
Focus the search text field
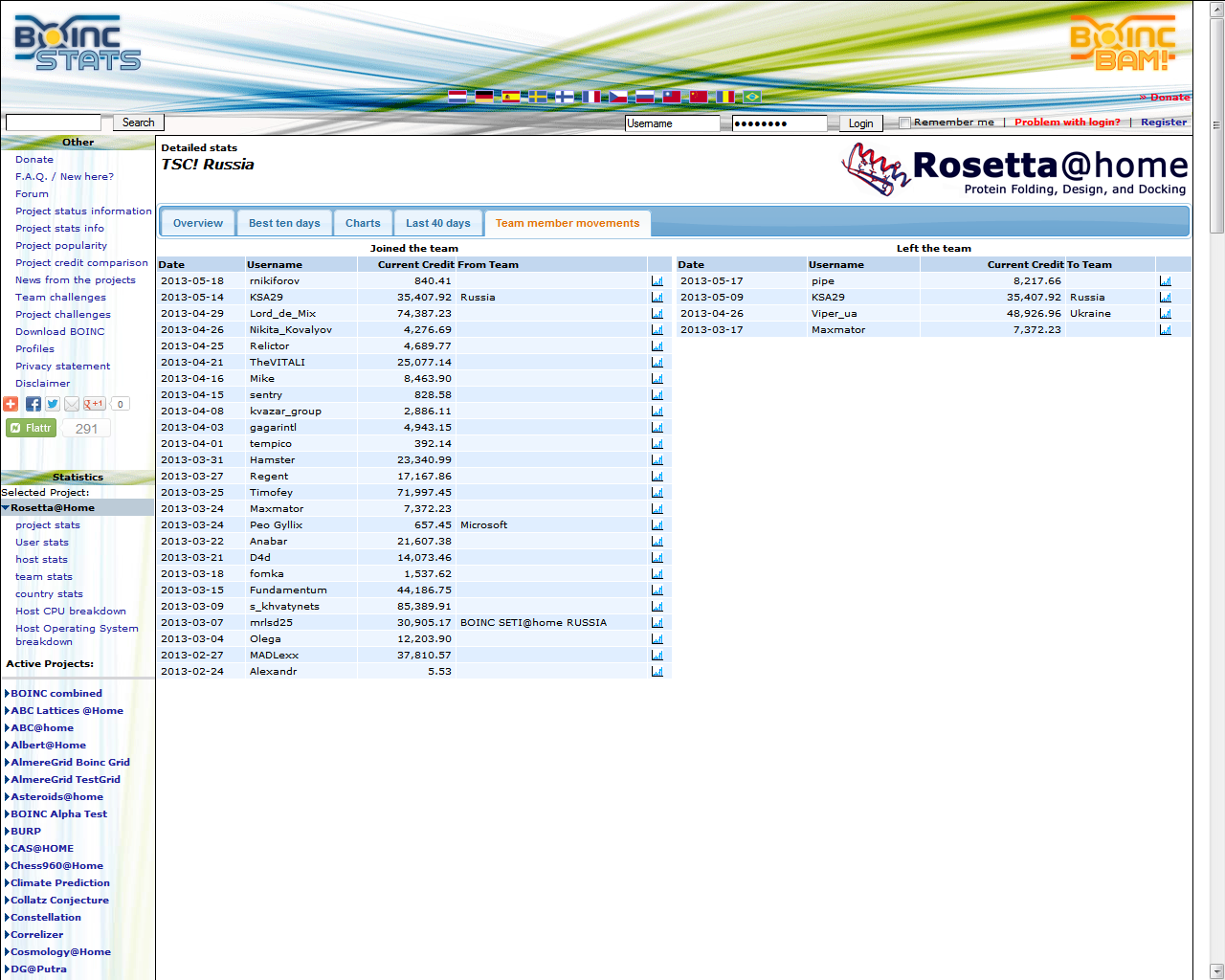tap(54, 122)
